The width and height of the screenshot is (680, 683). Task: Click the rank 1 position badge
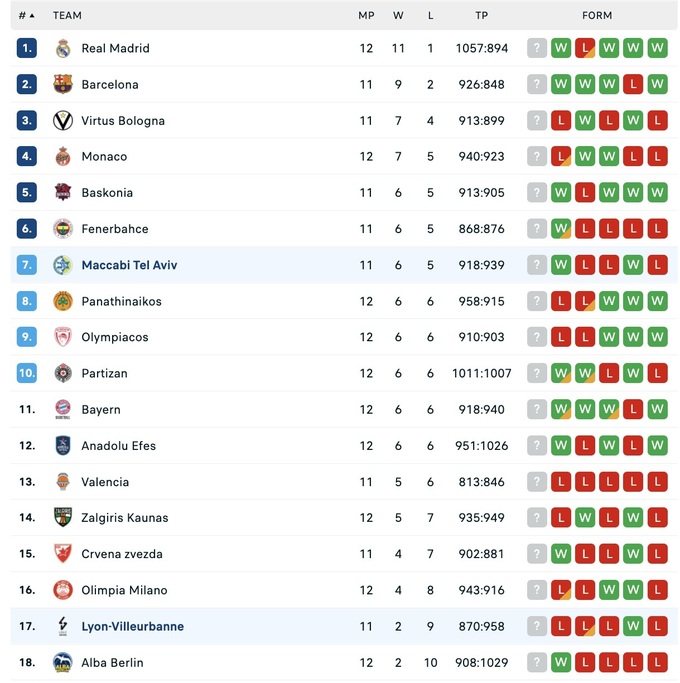point(27,48)
